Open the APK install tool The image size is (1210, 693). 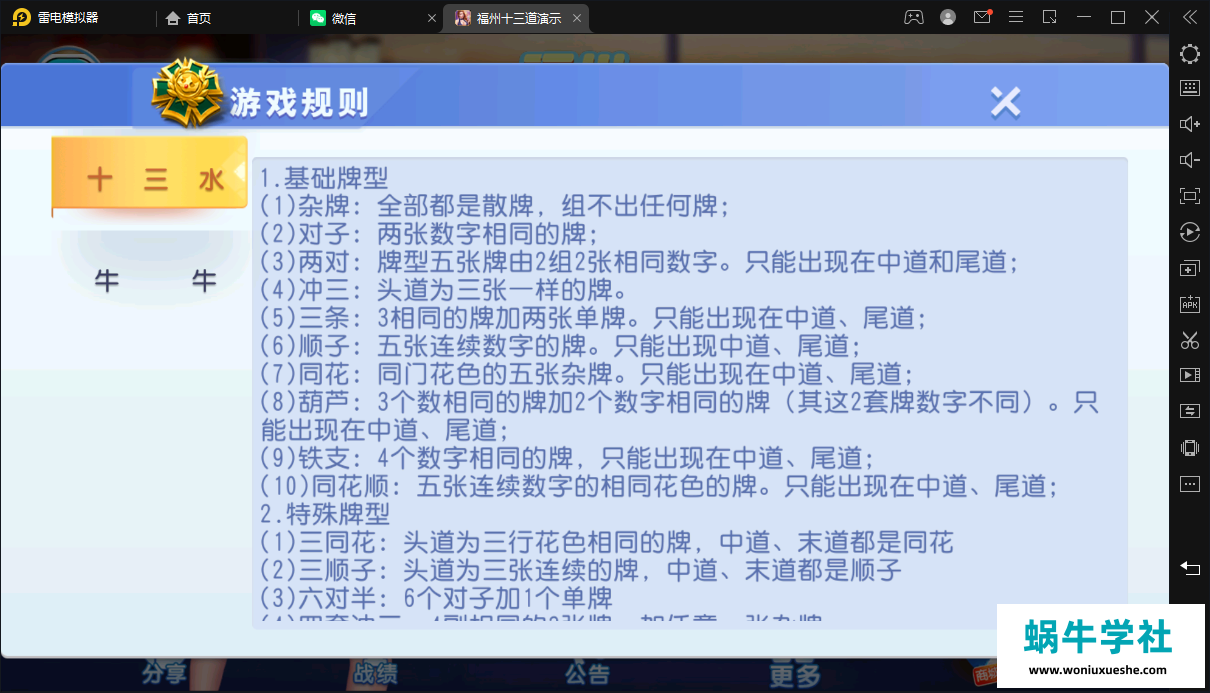(1189, 303)
